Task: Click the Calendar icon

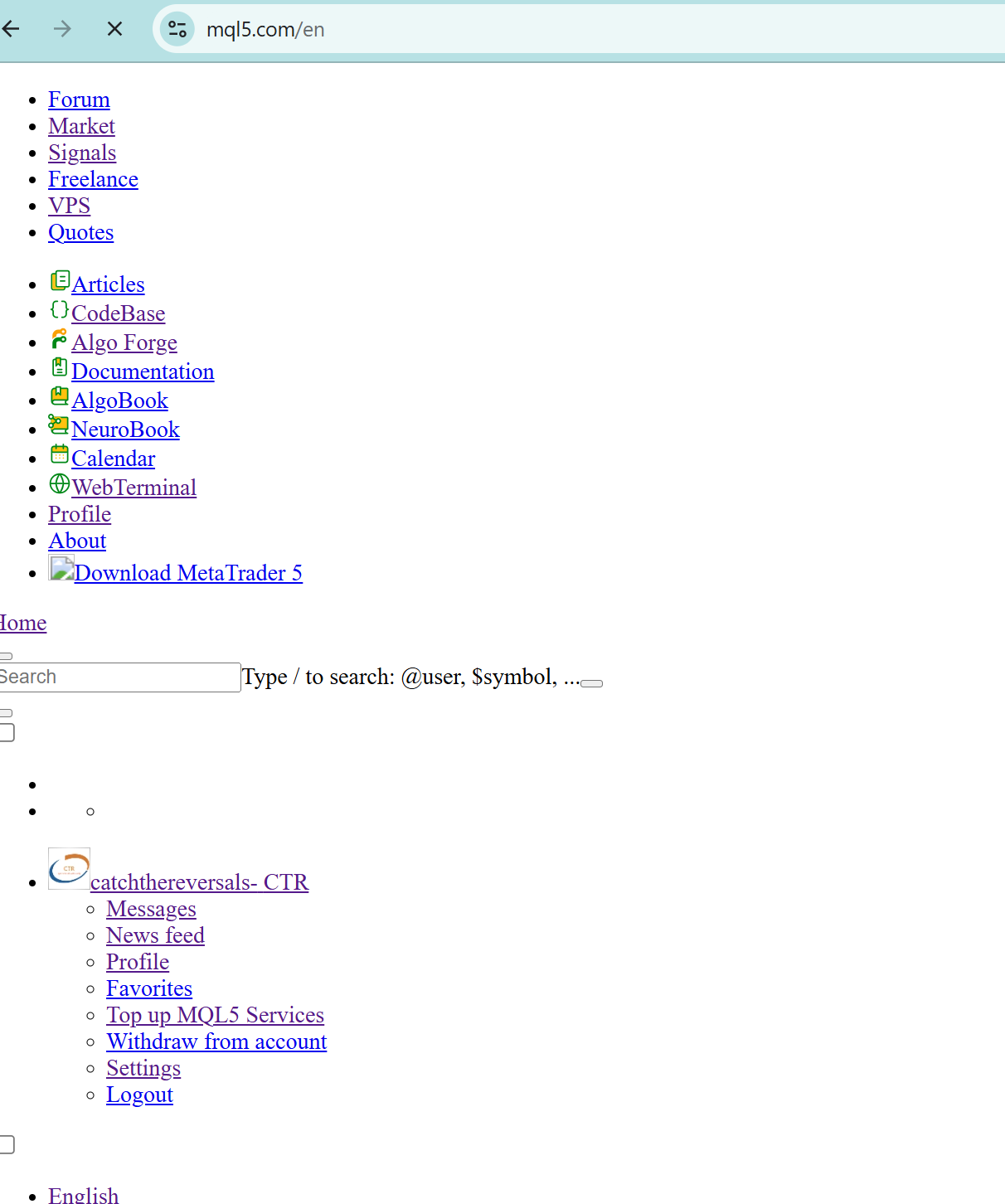Action: point(60,454)
